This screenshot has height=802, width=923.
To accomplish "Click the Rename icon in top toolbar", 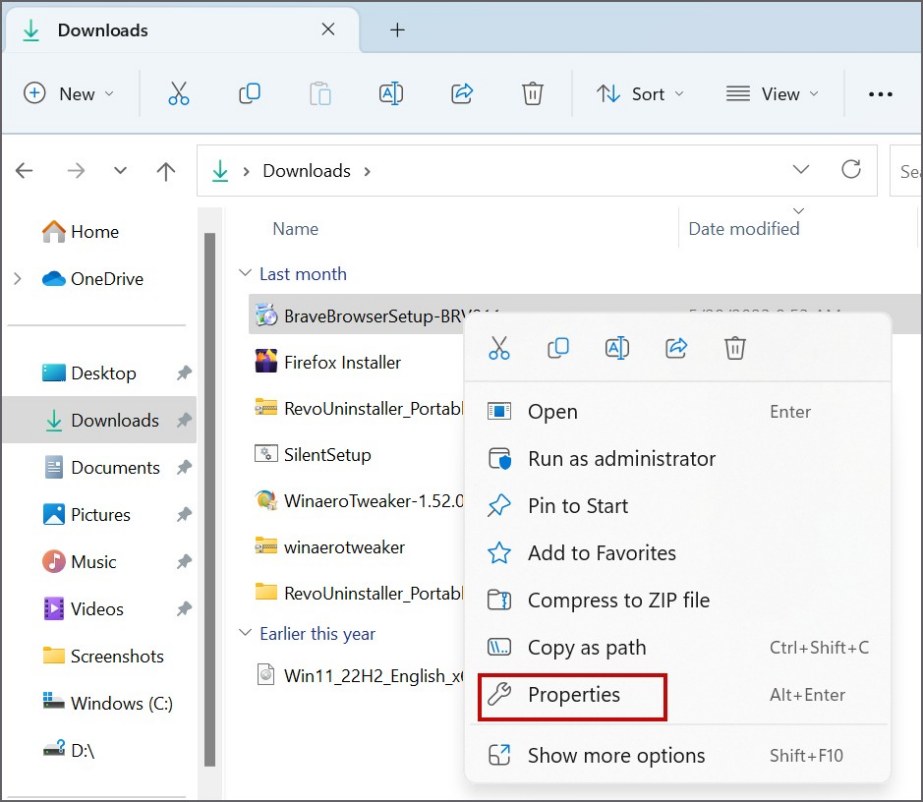I will [391, 94].
